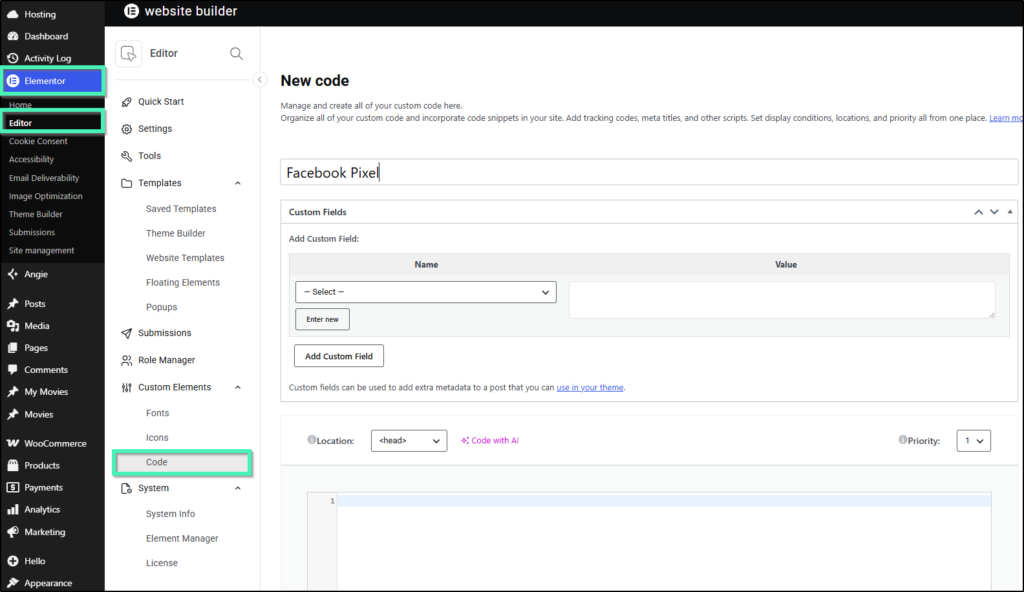
Task: Move Custom Fields panel up
Action: [978, 212]
